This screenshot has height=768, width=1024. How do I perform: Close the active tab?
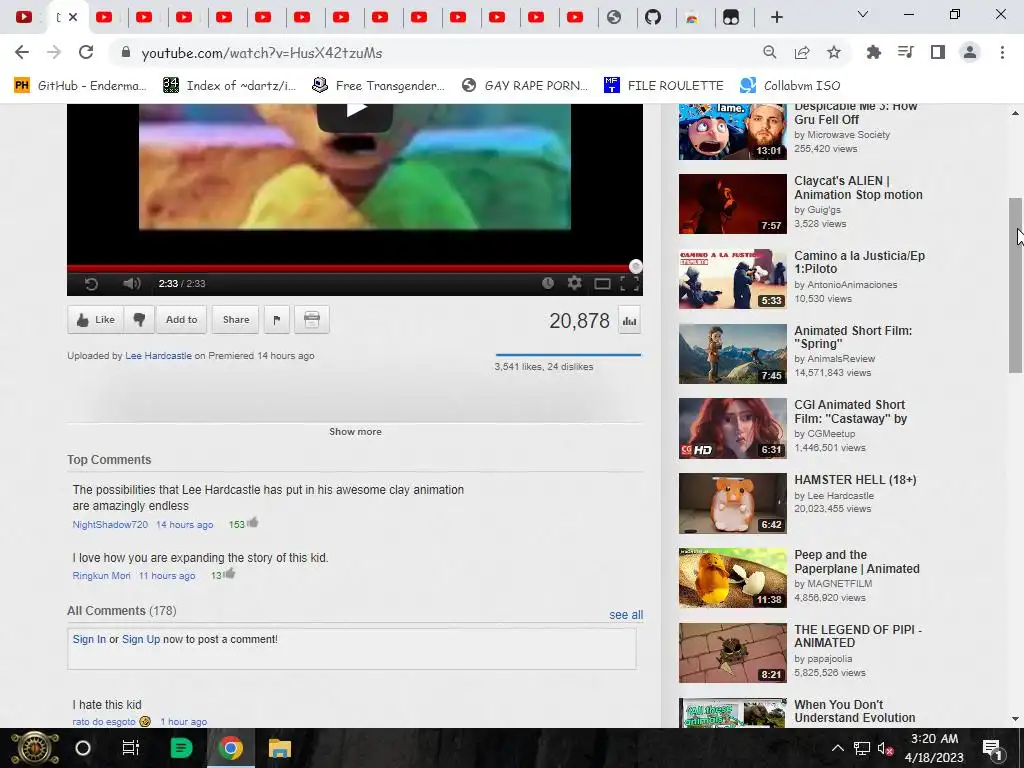tap(73, 17)
